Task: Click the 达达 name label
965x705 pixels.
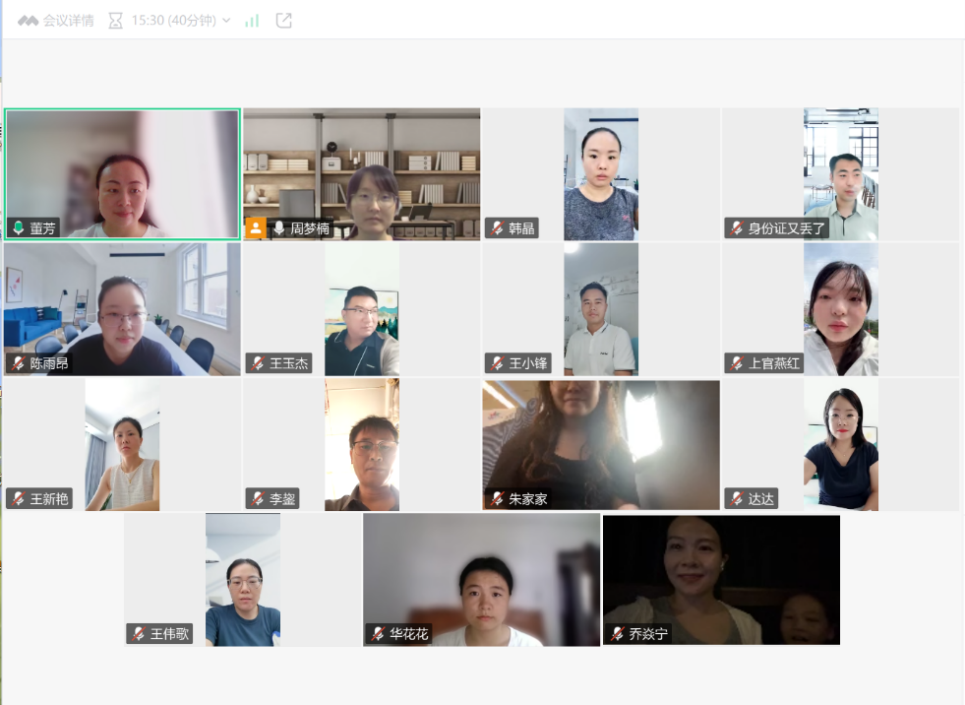Action: (x=761, y=498)
